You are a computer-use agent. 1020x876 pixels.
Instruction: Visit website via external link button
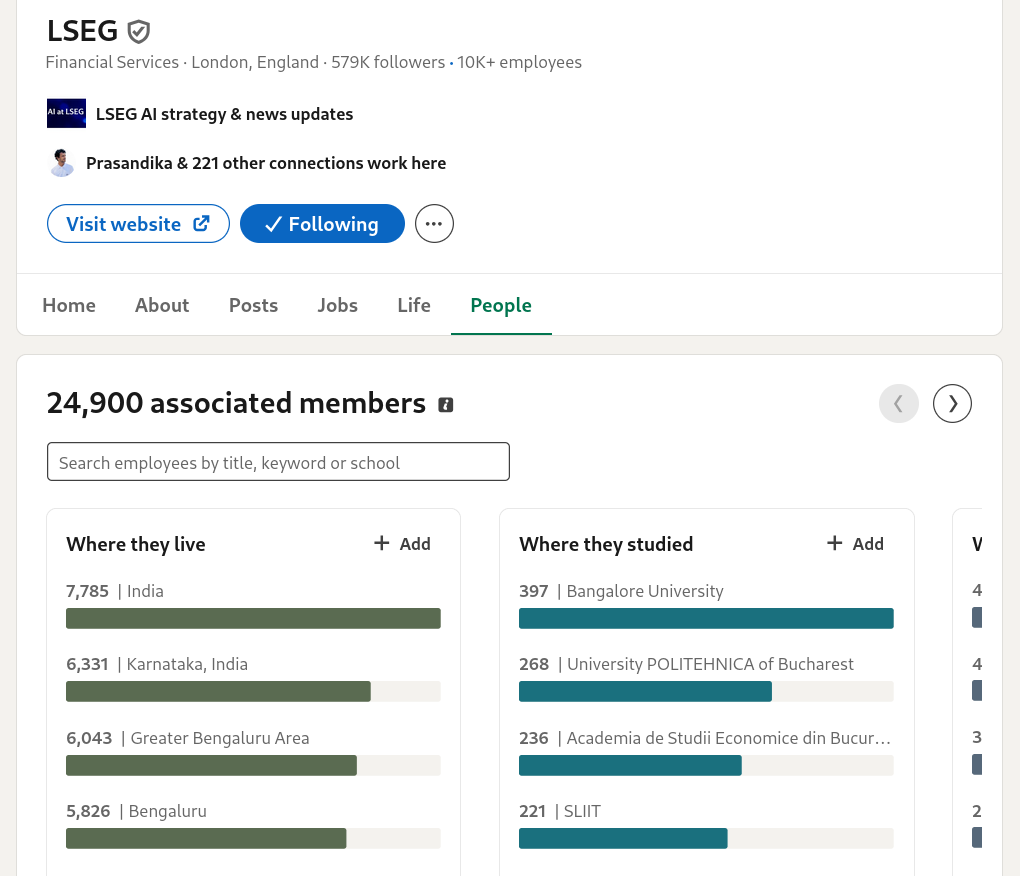point(138,224)
